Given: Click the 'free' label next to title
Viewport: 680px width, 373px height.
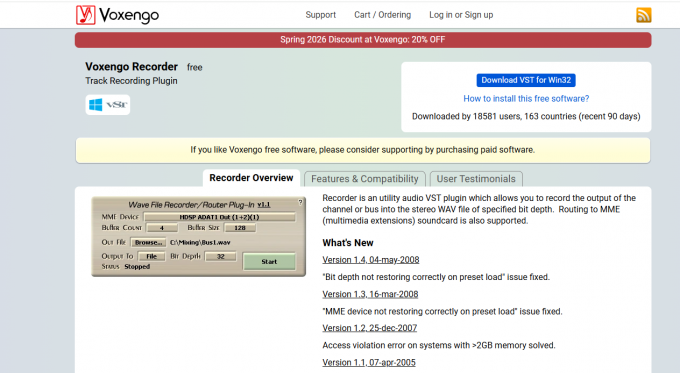Looking at the screenshot, I should 195,67.
